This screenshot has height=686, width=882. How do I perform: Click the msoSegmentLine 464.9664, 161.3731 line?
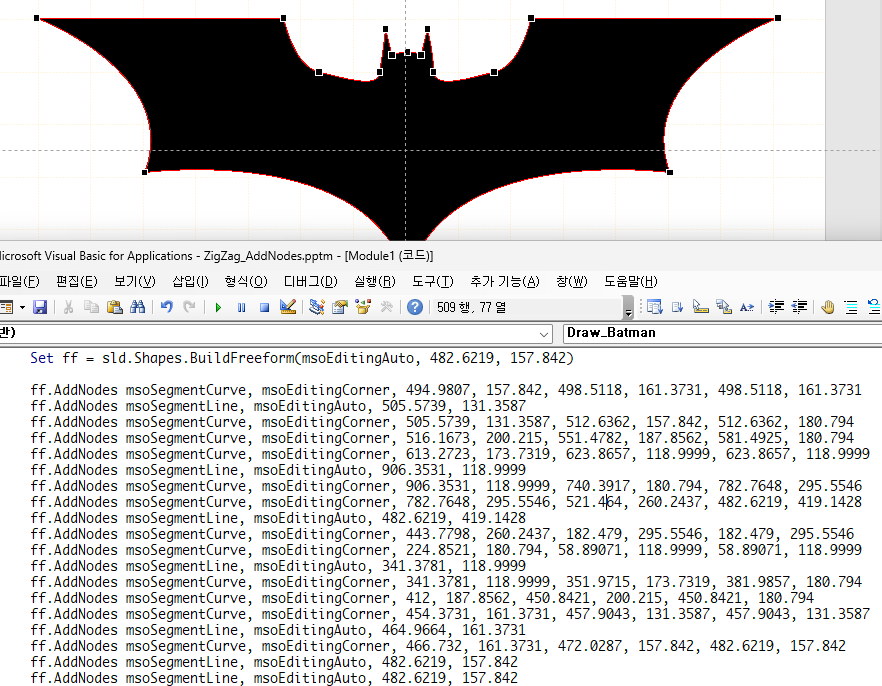pos(278,630)
